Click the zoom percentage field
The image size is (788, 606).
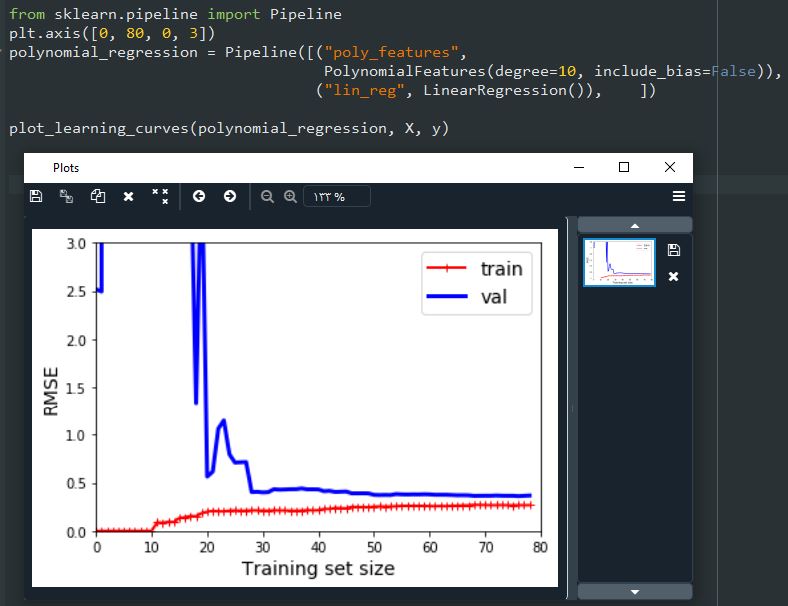[336, 196]
